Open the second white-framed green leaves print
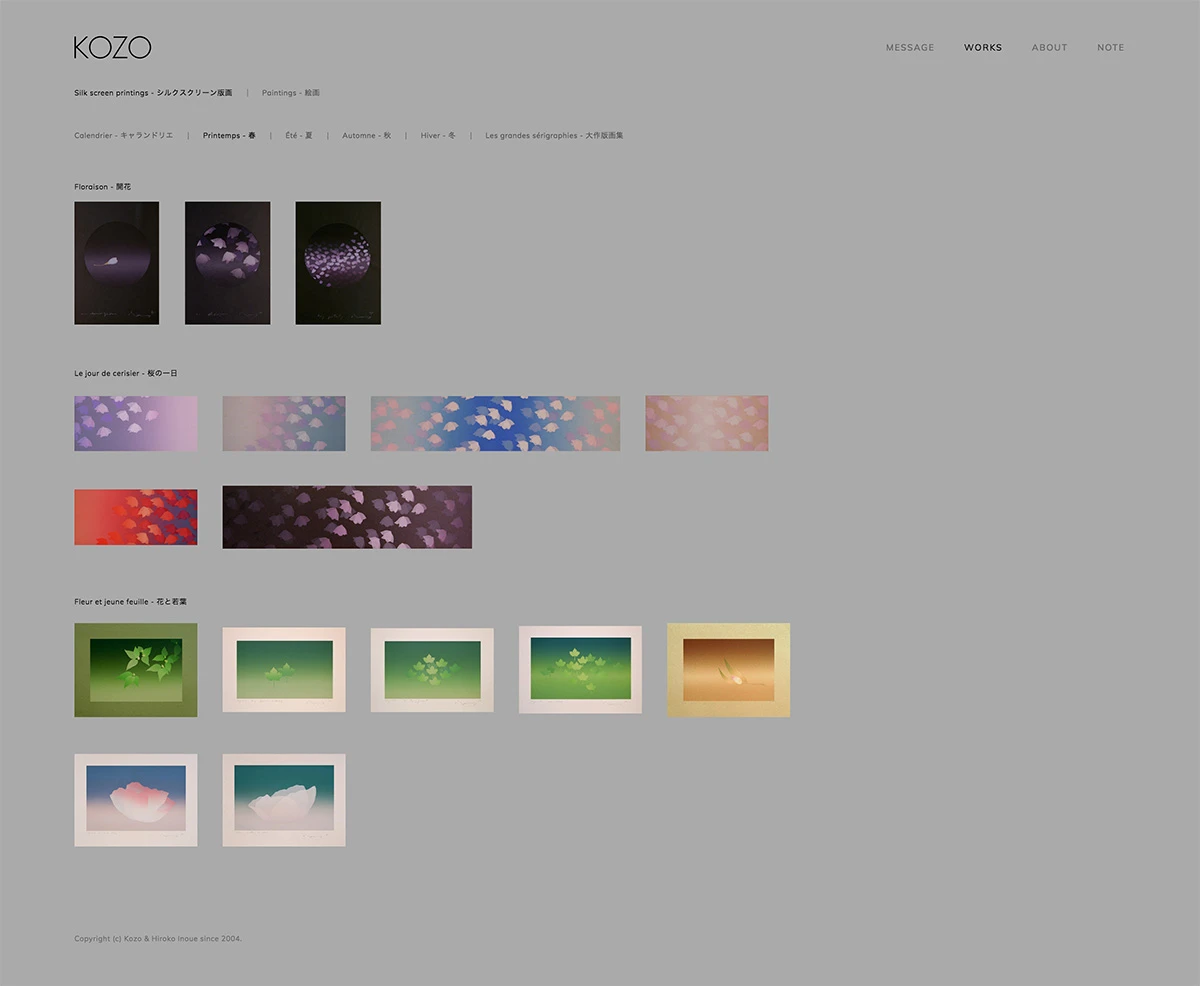This screenshot has height=986, width=1200. click(x=432, y=670)
